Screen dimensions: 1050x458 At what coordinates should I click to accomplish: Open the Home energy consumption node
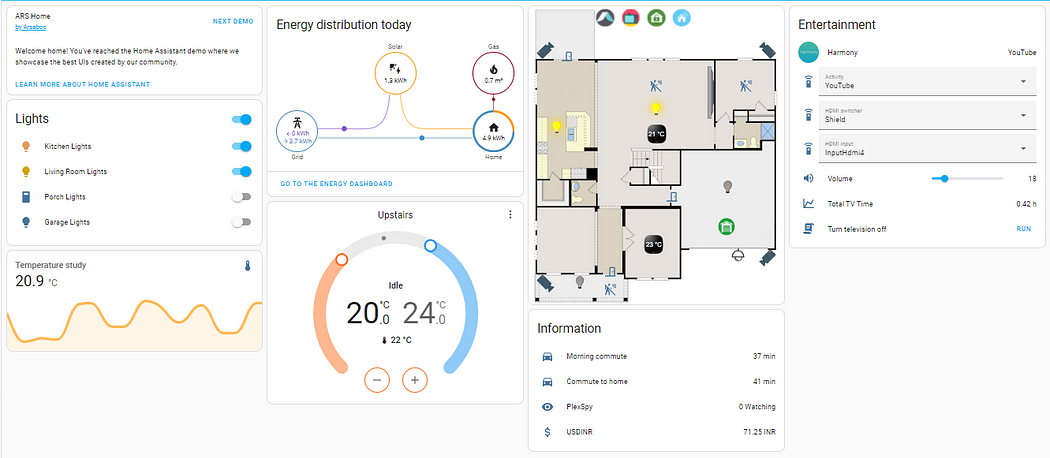coord(493,131)
